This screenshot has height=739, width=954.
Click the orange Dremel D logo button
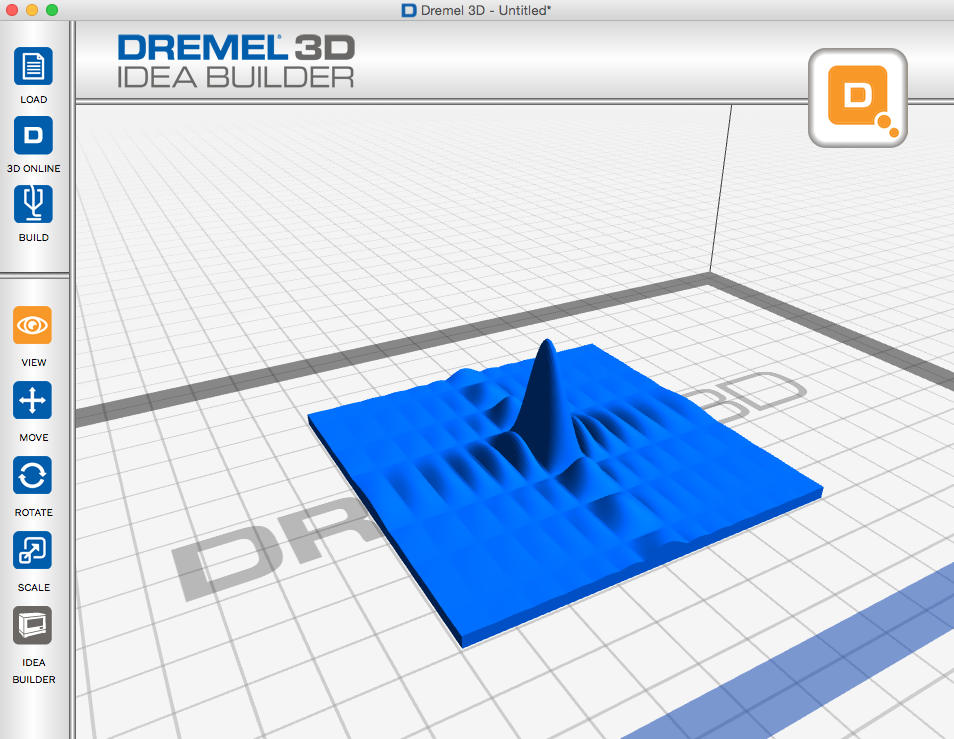click(858, 98)
